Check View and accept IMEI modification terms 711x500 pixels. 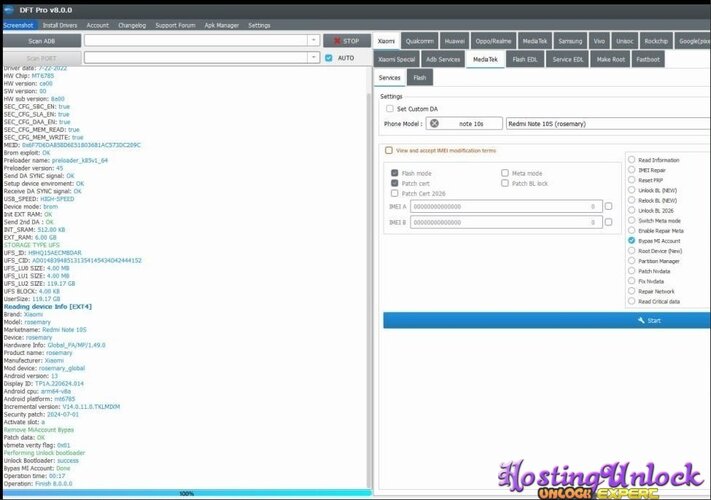[x=389, y=150]
